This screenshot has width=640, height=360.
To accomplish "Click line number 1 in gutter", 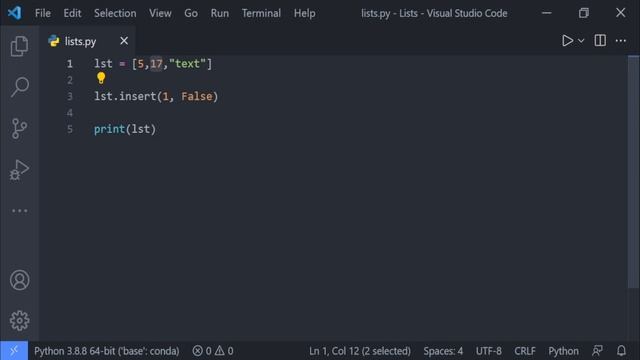I will click(x=70, y=64).
